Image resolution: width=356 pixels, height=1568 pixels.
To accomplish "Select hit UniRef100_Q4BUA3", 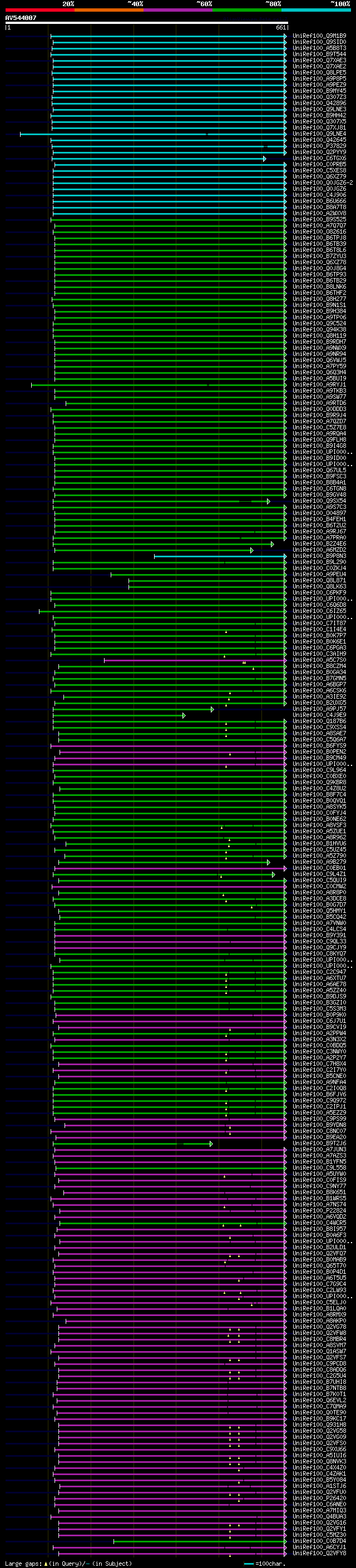I will click(x=319, y=1516).
